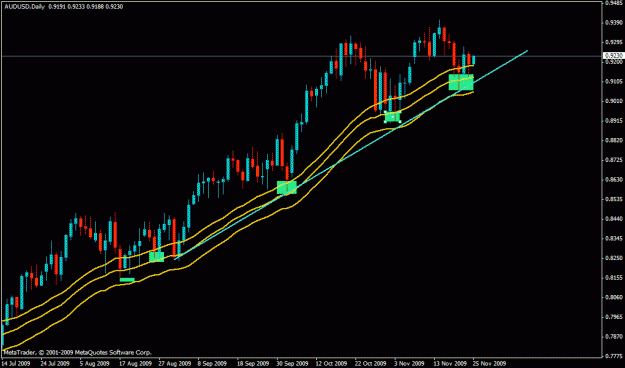Viewport: 625px width, 368px height.
Task: Click the 18 Sep 2009 date label
Action: pos(253,363)
